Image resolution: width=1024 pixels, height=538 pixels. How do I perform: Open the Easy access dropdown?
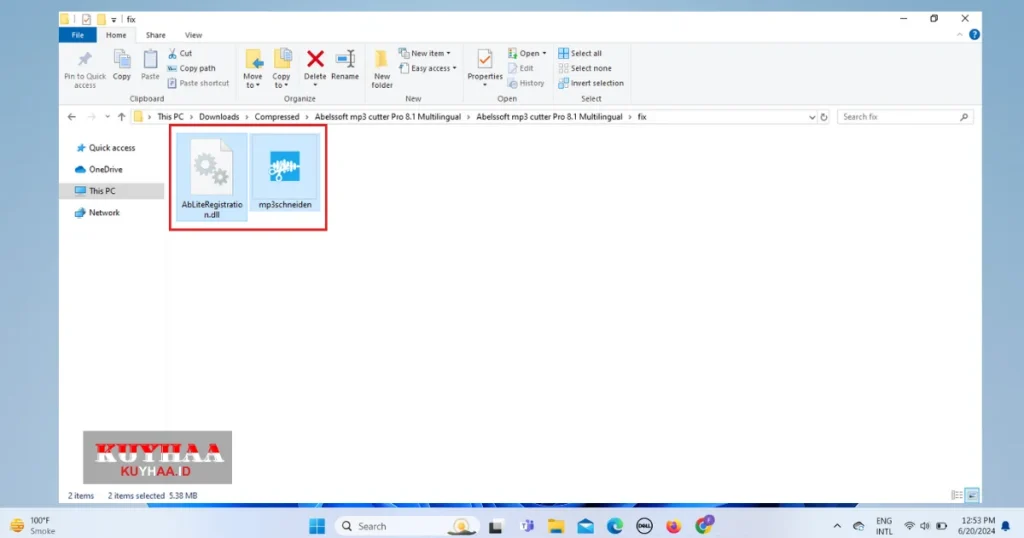coord(428,68)
